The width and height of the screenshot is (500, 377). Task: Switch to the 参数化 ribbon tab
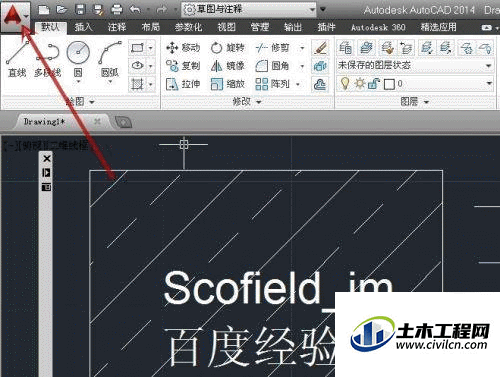(x=188, y=27)
